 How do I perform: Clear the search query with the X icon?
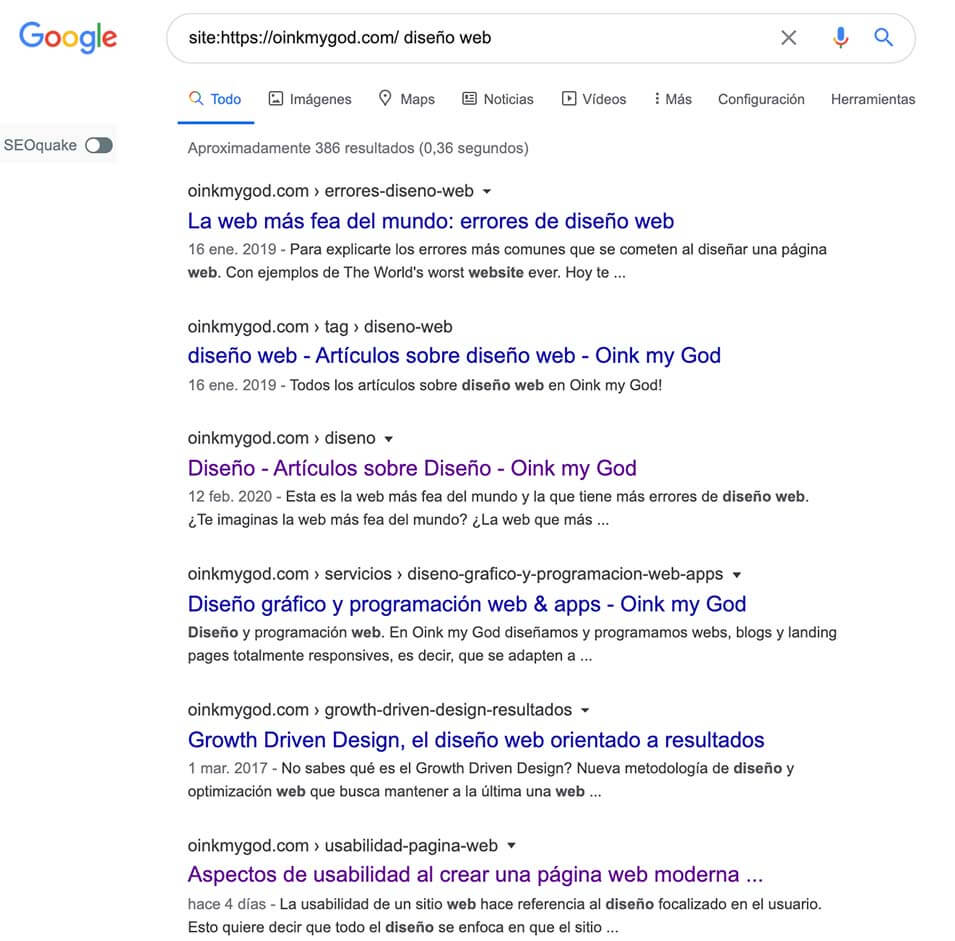(789, 37)
